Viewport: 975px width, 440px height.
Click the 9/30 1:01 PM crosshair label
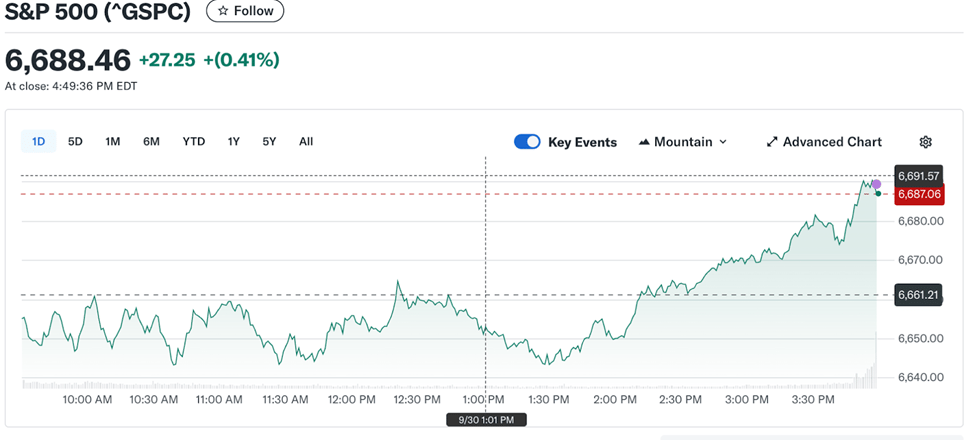(x=486, y=420)
